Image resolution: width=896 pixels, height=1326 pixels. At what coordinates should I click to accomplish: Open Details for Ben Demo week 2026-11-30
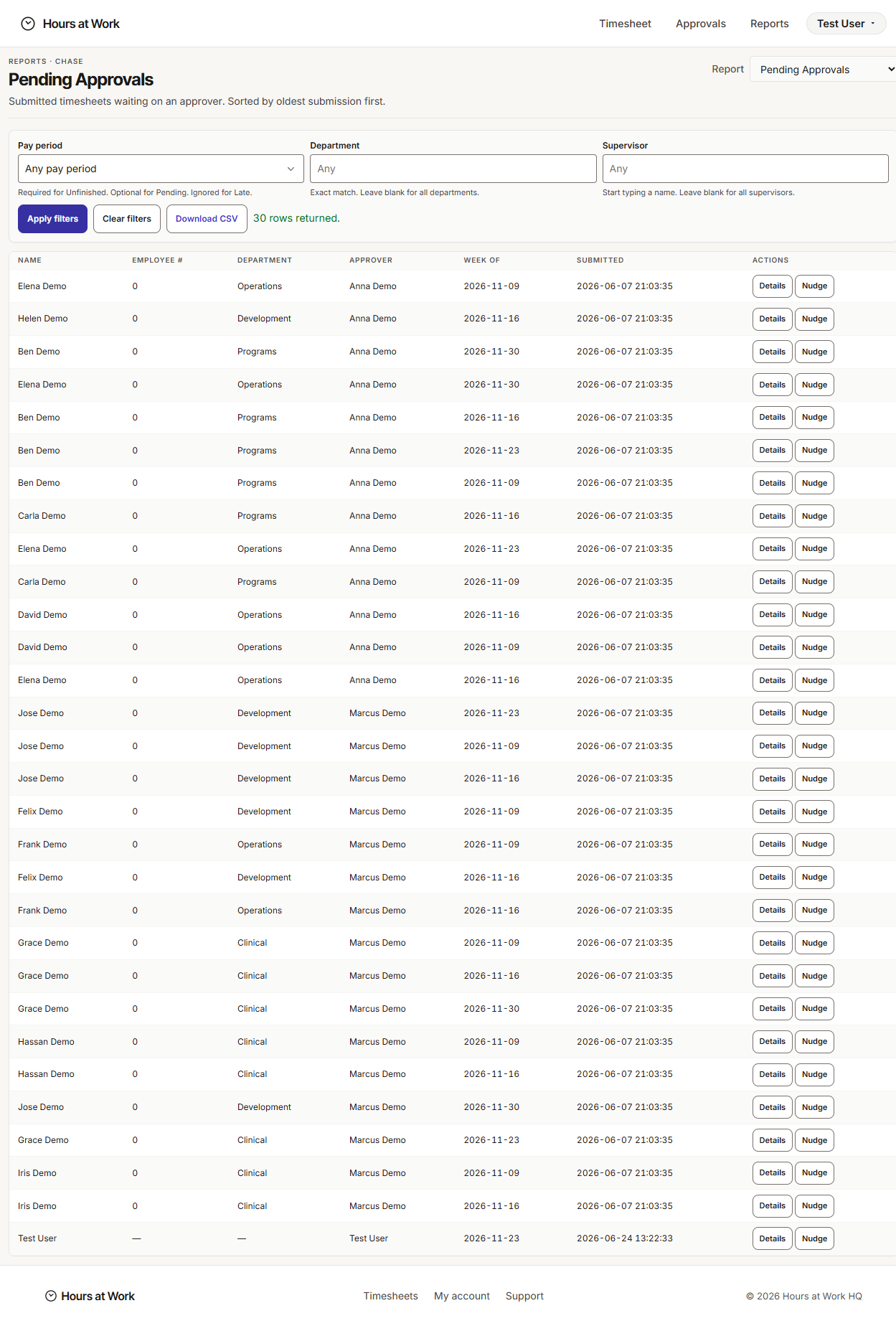point(772,352)
